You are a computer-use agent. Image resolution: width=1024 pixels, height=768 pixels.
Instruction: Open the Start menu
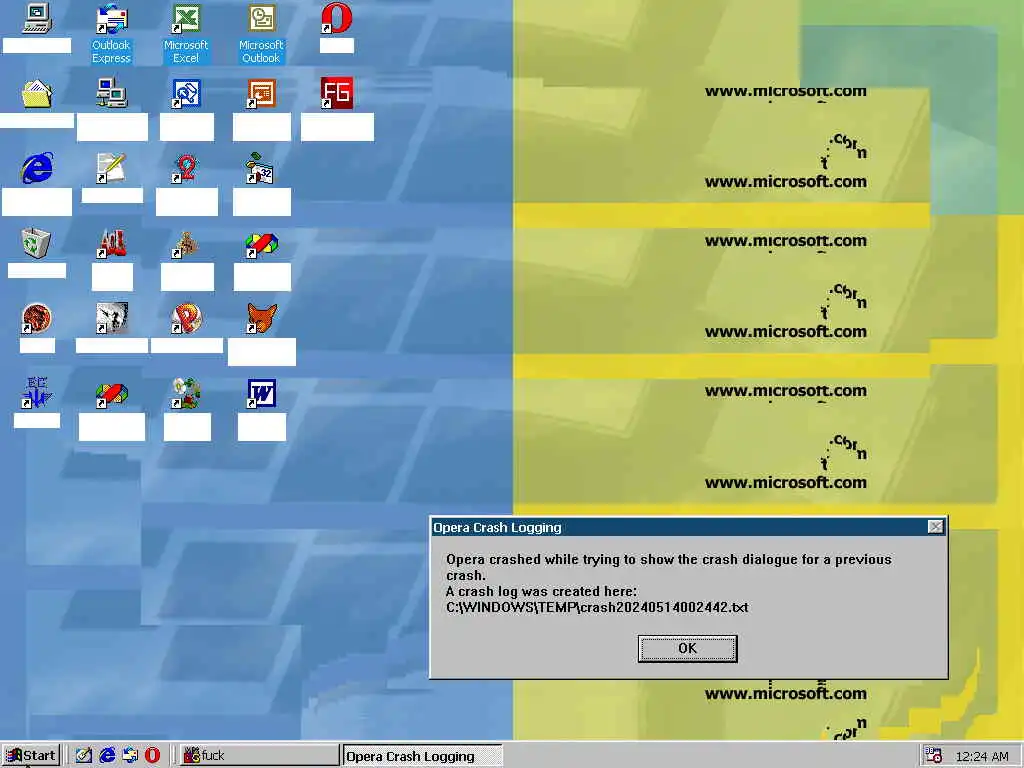(31, 756)
